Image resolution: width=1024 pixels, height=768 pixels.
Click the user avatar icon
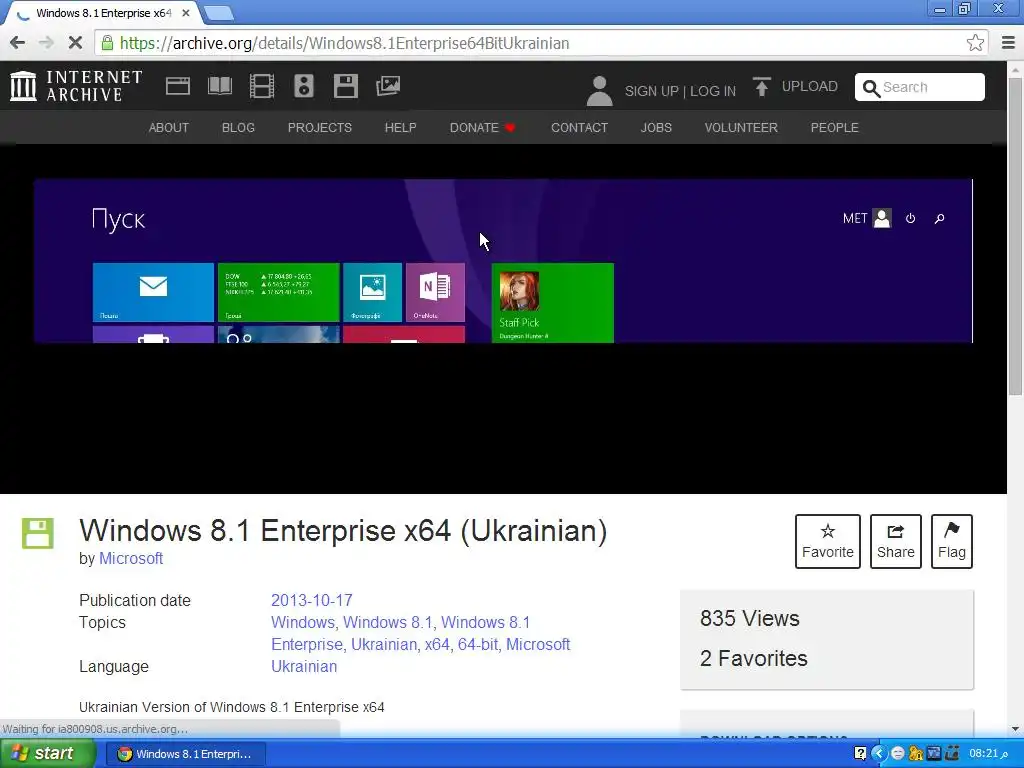coord(599,90)
